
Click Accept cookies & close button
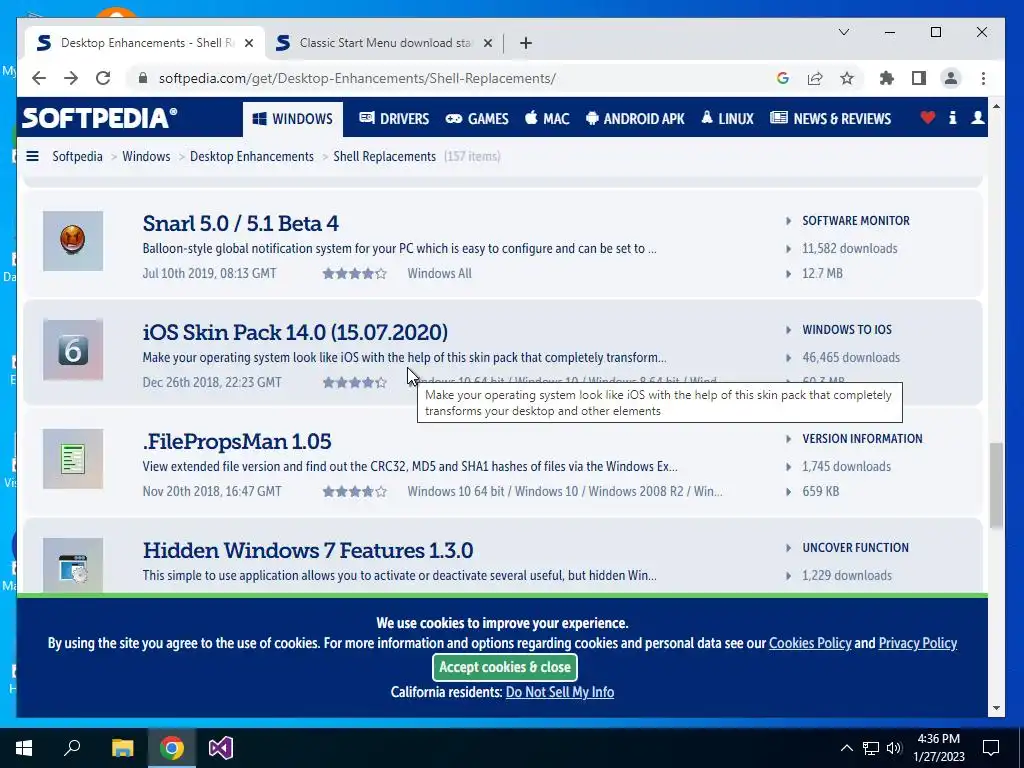(x=505, y=667)
